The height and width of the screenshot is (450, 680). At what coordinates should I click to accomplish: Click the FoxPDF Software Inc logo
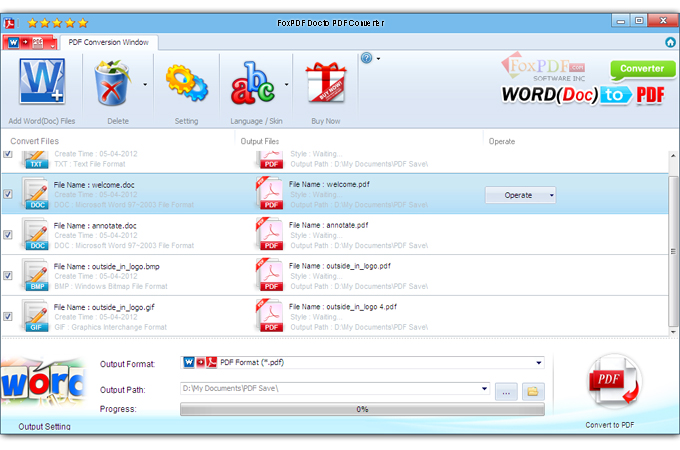[x=544, y=68]
